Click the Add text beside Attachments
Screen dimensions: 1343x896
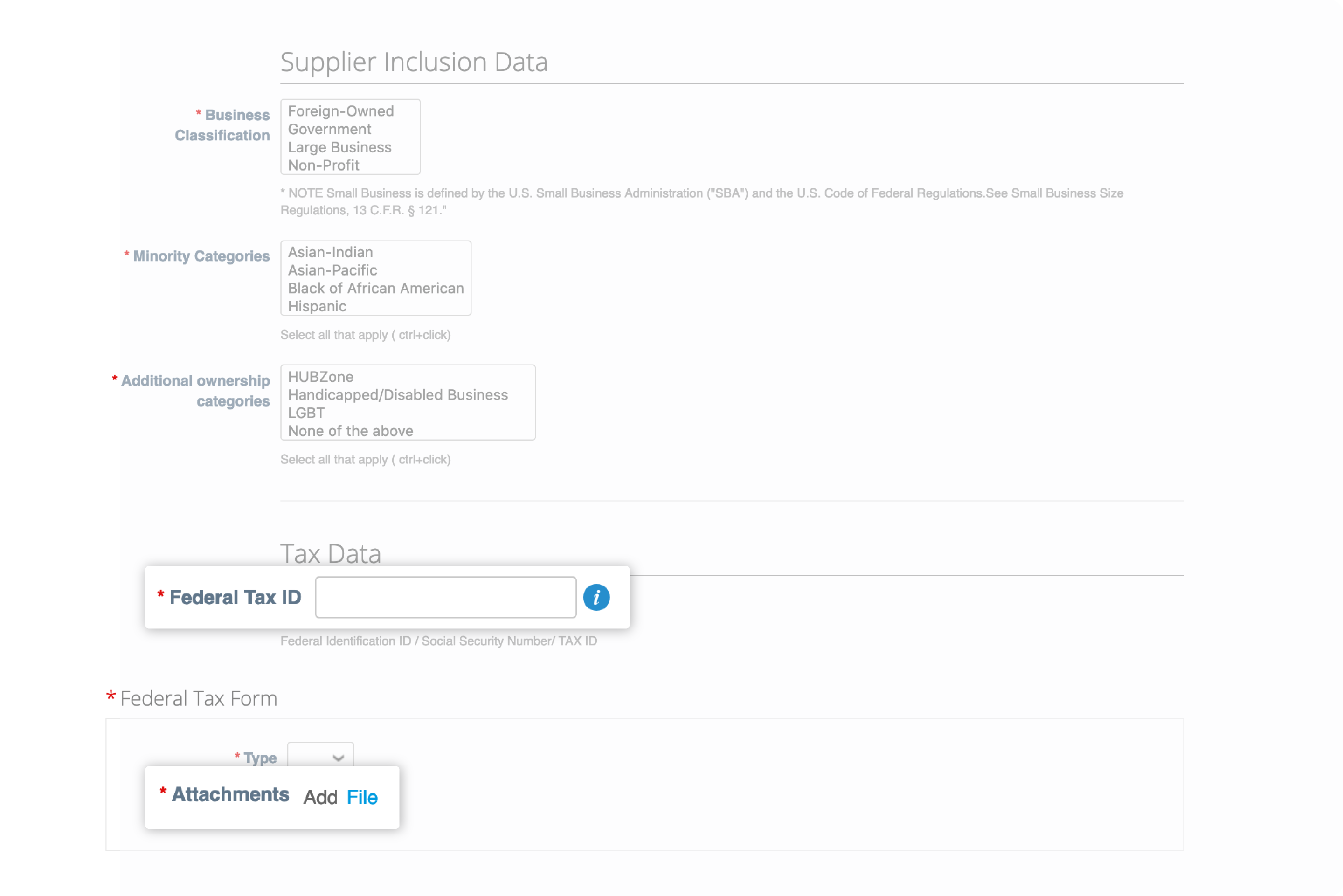(320, 797)
